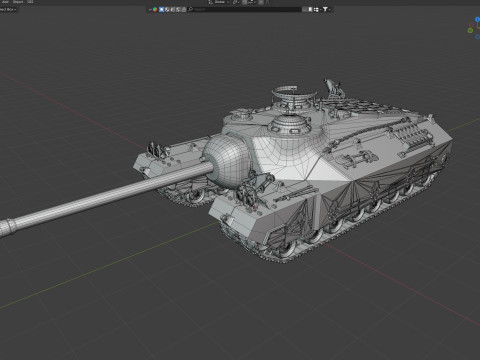Toggle proportional editing
Viewport: 480px width, 360px height.
pyautogui.click(x=261, y=2)
